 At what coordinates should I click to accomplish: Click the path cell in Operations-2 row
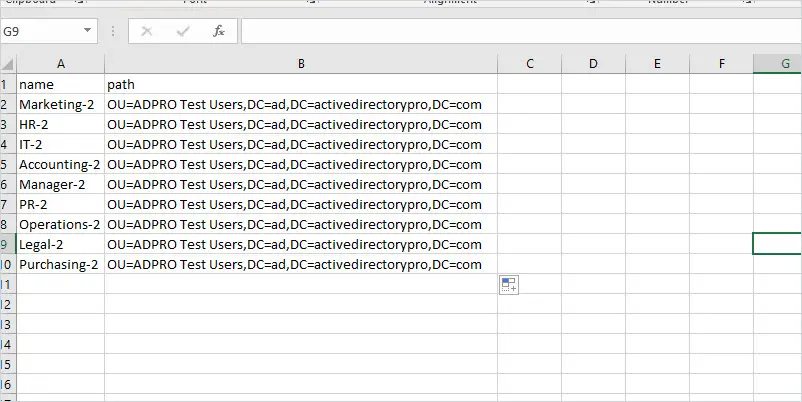click(x=301, y=224)
